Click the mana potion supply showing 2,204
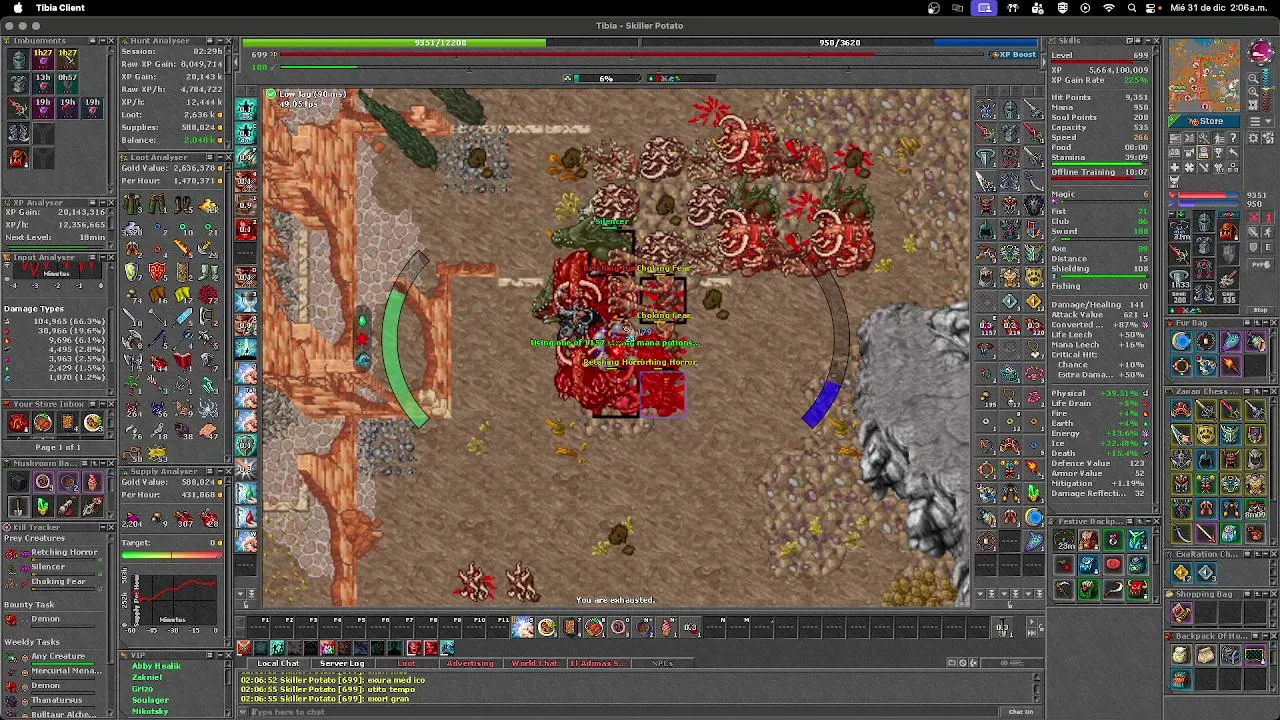Screen dimensions: 1280x720 (x=132, y=519)
